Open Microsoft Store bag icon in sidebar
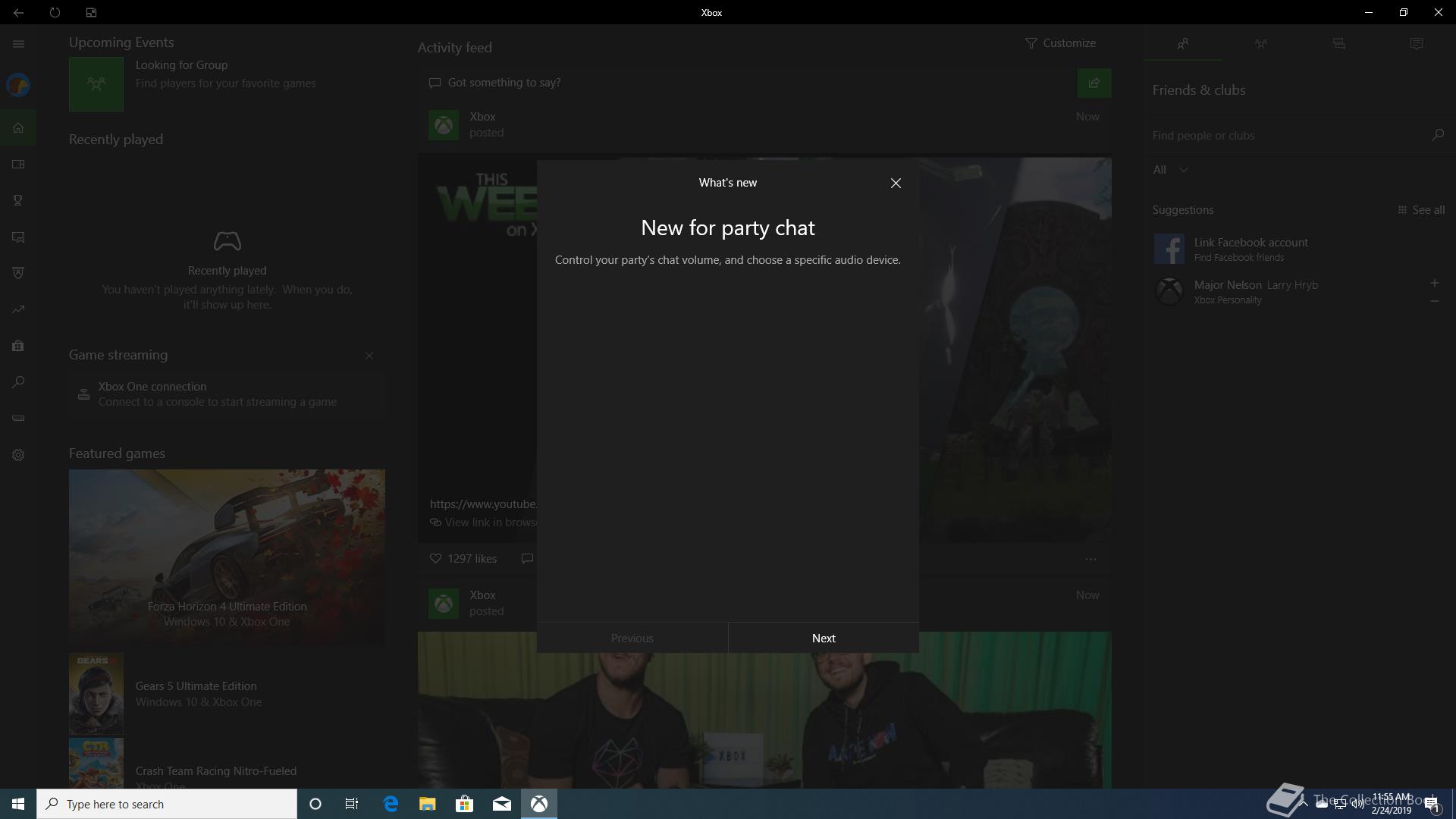1456x819 pixels. click(18, 346)
